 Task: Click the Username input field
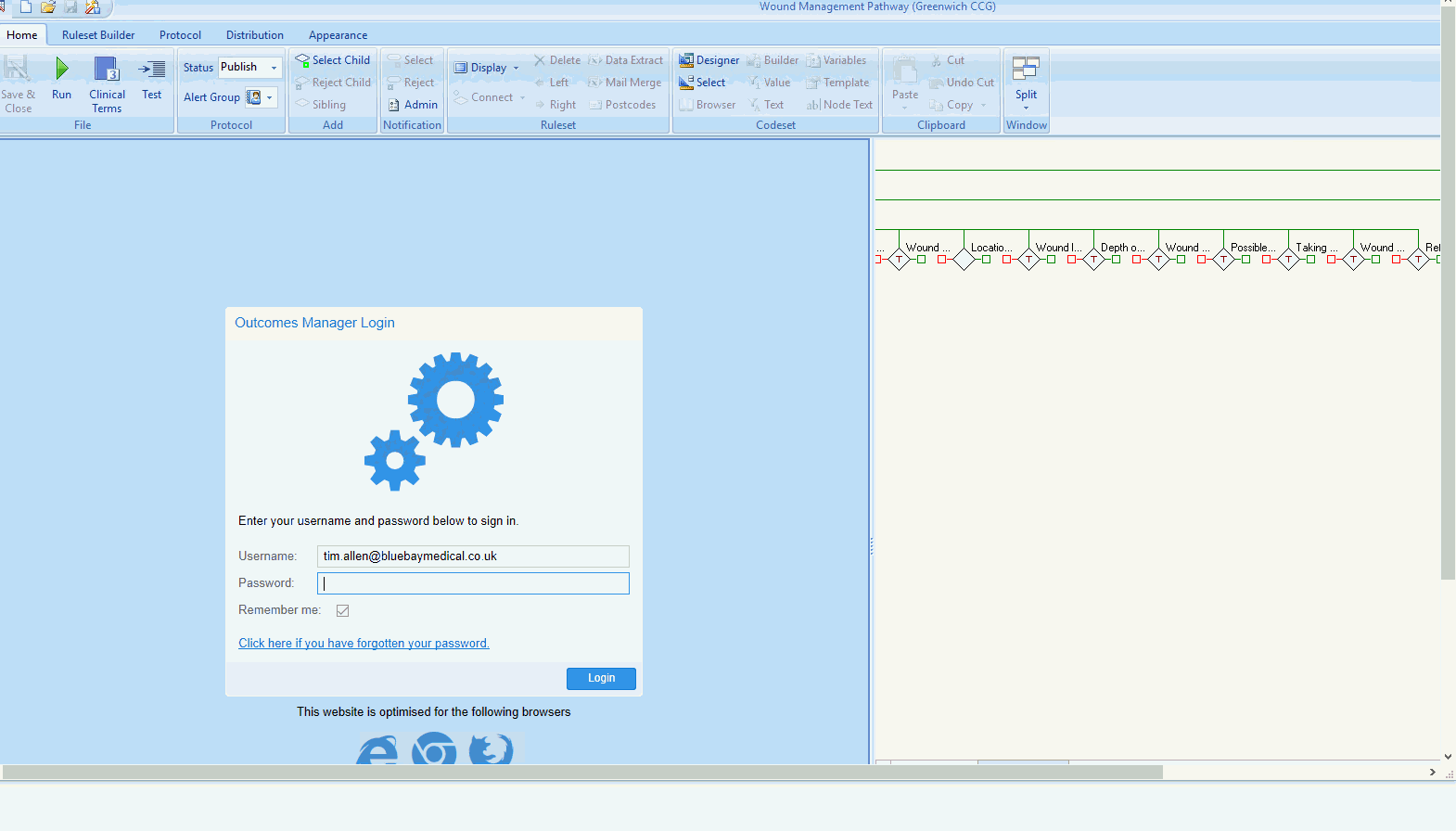(x=473, y=556)
